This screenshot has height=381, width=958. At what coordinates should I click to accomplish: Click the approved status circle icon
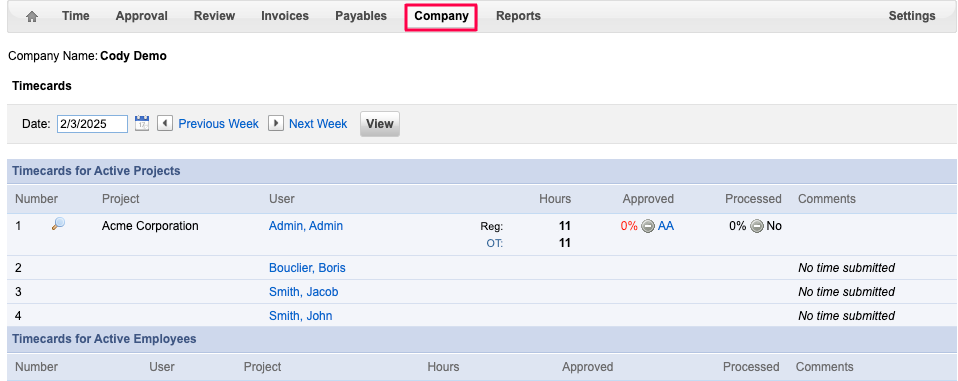[648, 226]
